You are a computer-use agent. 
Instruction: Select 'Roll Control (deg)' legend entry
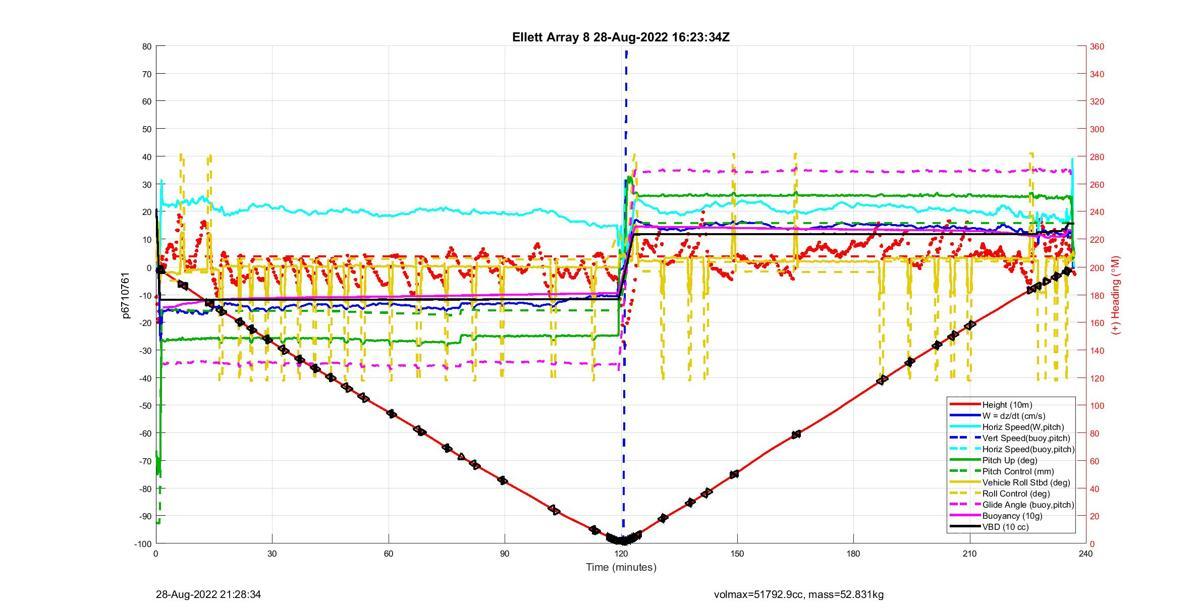(x=1018, y=493)
